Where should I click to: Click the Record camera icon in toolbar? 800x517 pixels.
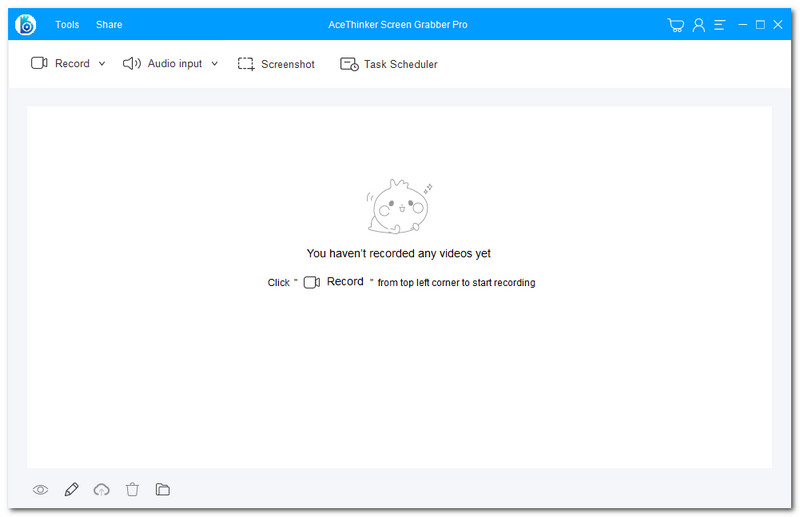(x=39, y=63)
